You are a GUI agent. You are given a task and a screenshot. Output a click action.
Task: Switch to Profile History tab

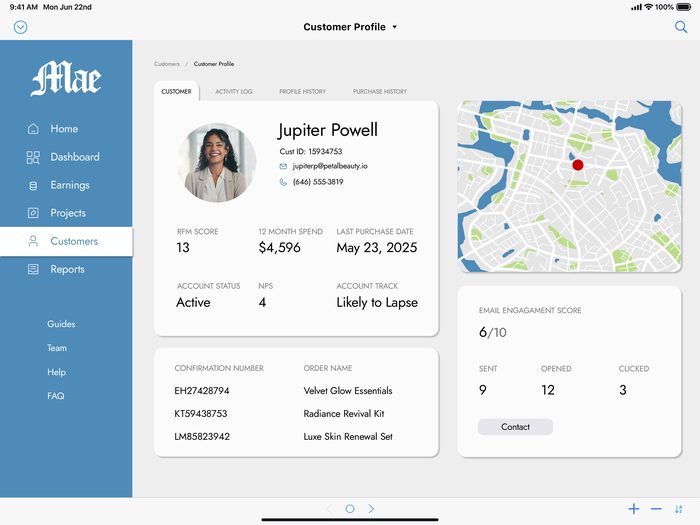click(x=303, y=92)
